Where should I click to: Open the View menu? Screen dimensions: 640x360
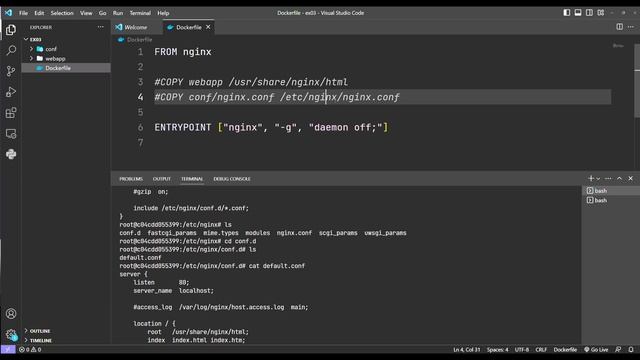[x=86, y=13]
